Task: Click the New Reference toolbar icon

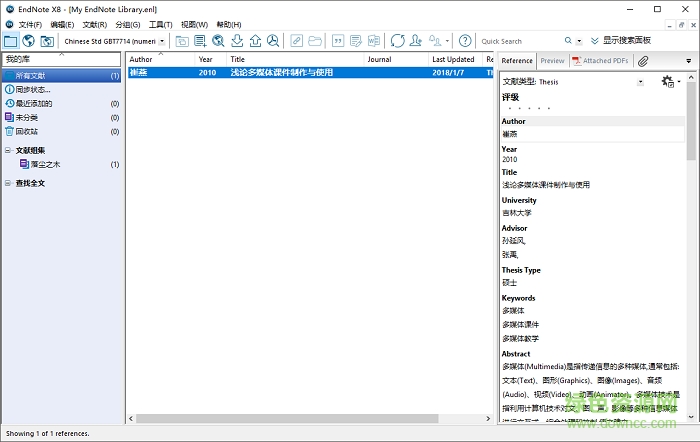Action: [200, 41]
